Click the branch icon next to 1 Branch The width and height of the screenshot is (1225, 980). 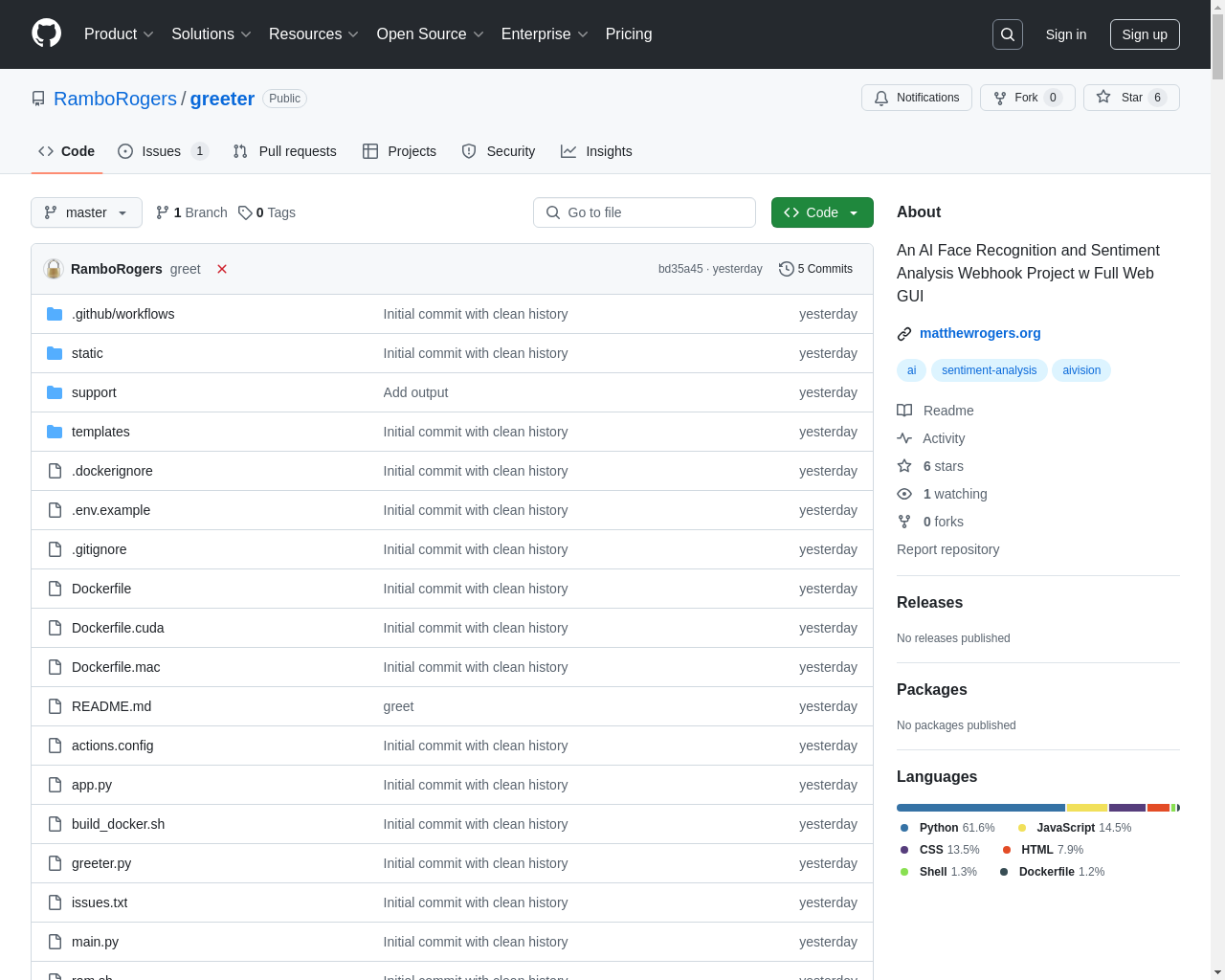[x=163, y=212]
